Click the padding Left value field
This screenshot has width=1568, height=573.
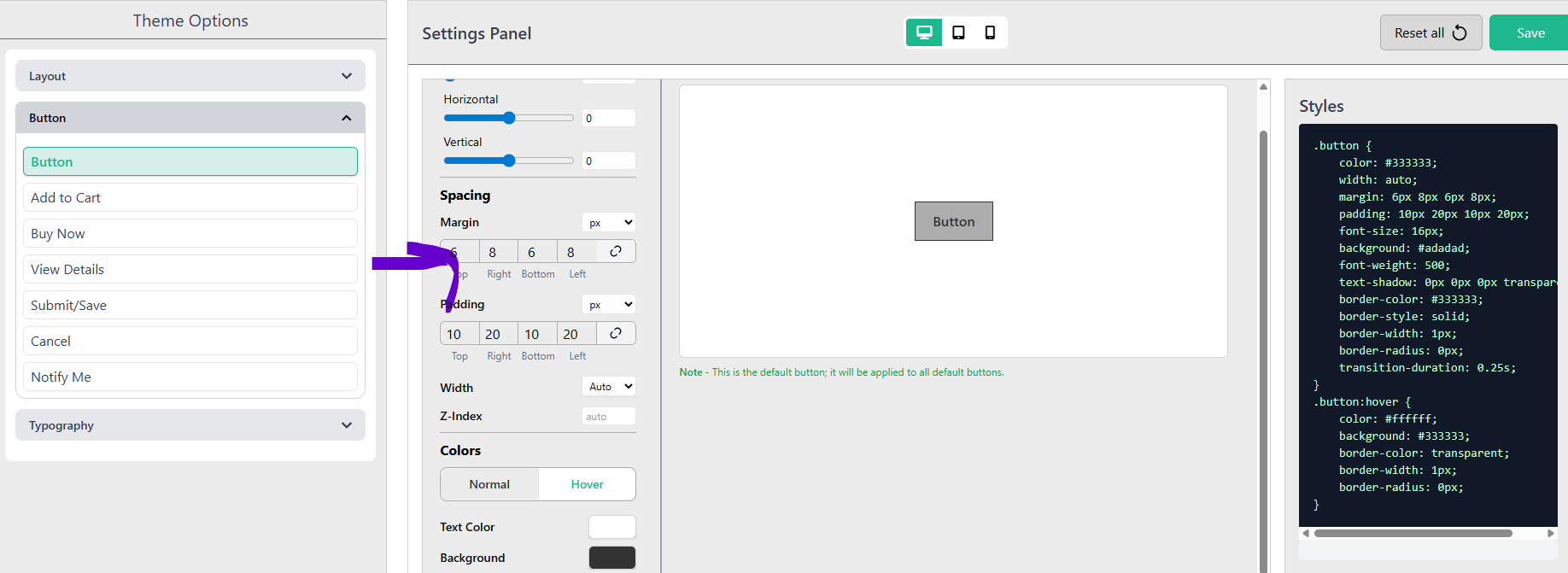(577, 334)
